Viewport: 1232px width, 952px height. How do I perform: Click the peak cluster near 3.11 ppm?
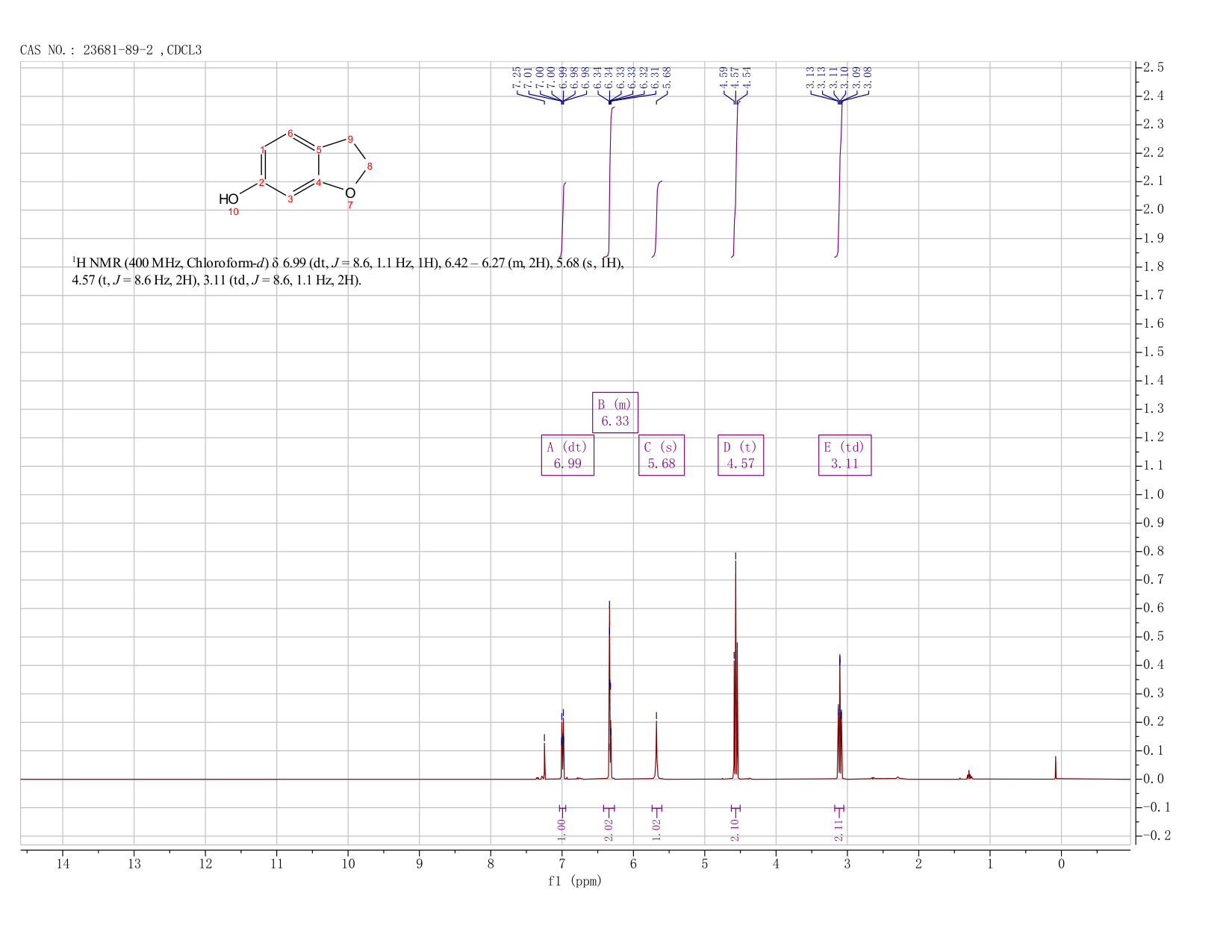click(x=840, y=717)
